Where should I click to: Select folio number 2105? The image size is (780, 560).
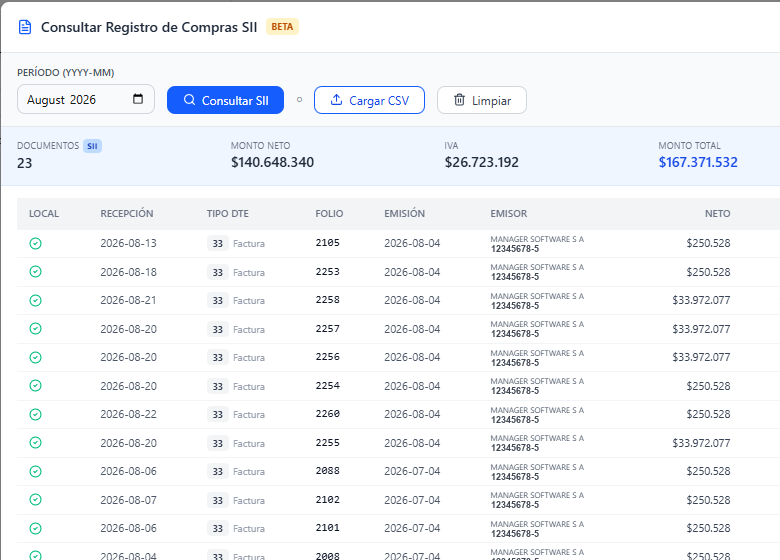[x=328, y=243]
